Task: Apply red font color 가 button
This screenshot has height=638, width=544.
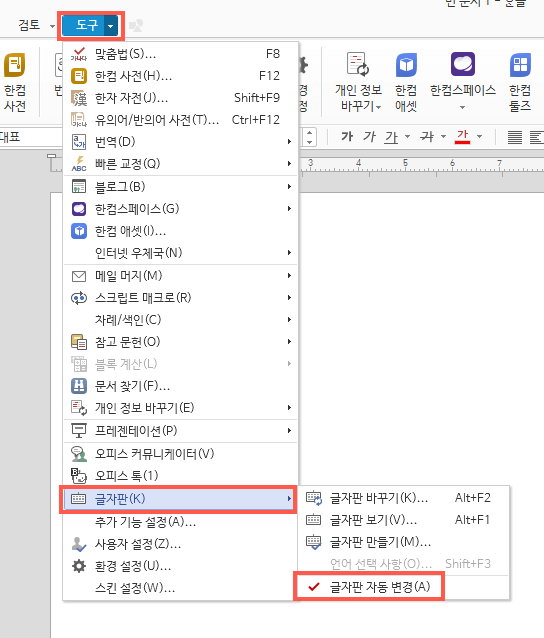Action: (463, 136)
